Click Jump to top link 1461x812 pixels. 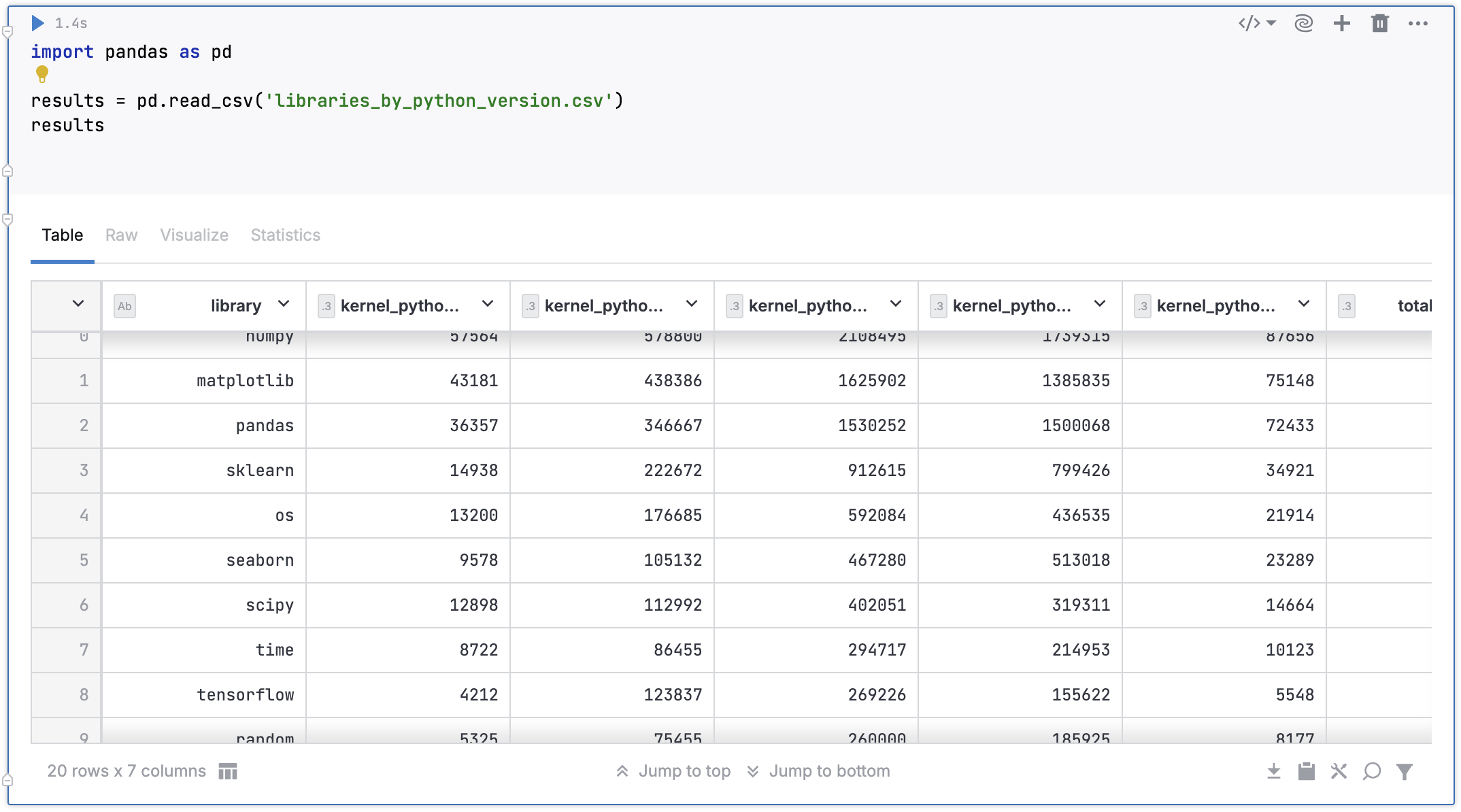tap(673, 771)
